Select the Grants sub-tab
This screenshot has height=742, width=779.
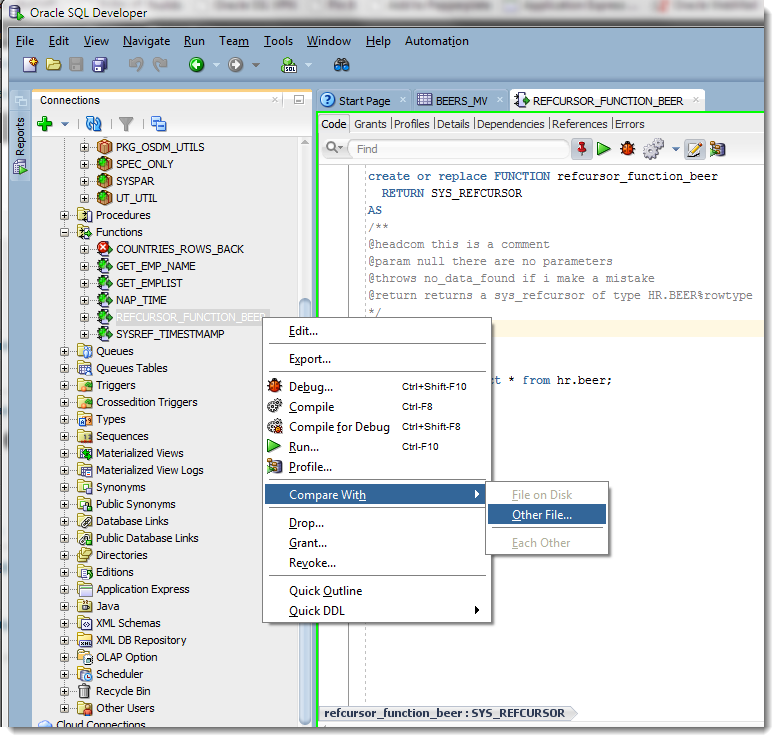coord(370,124)
